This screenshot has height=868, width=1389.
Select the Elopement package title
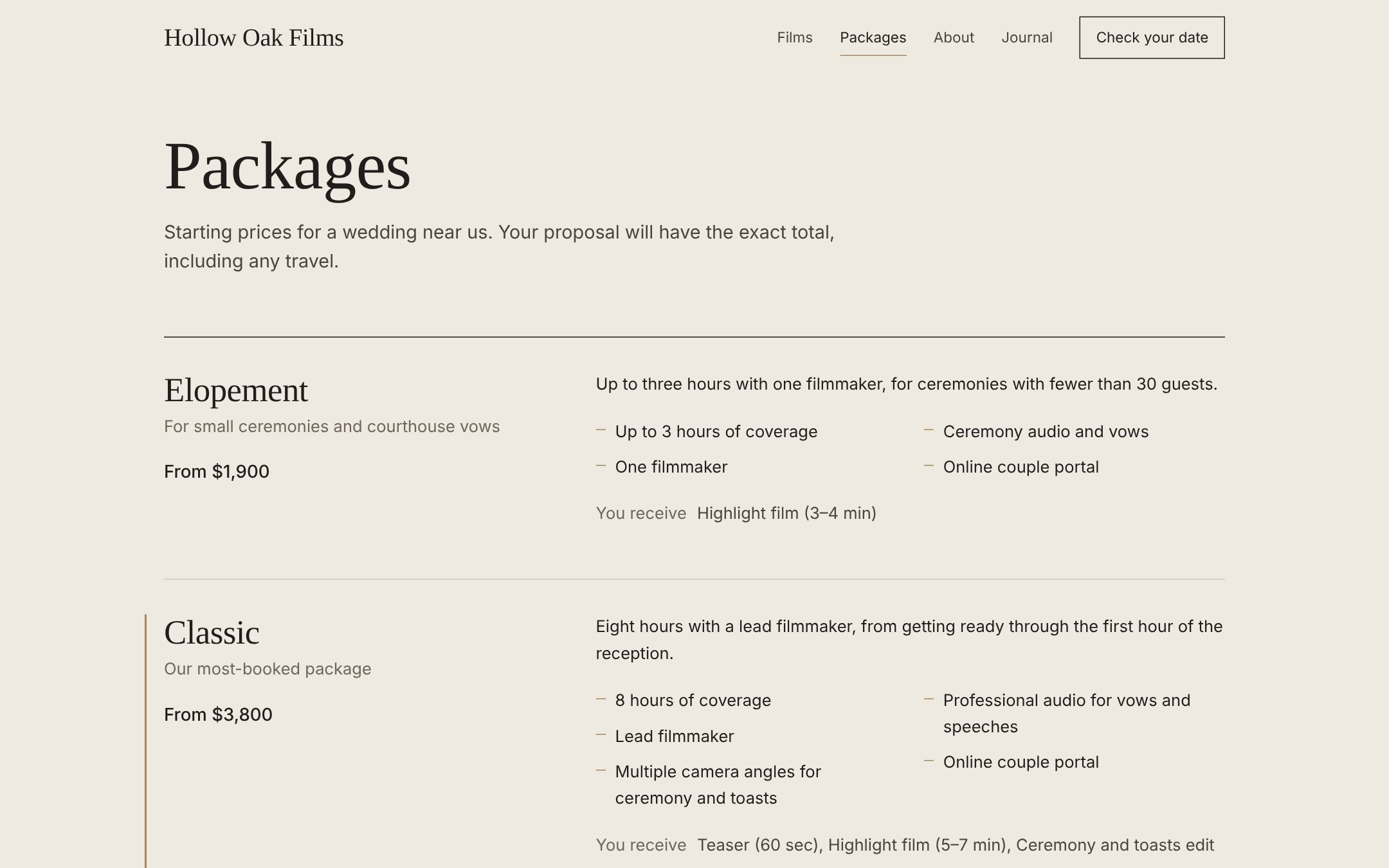236,390
